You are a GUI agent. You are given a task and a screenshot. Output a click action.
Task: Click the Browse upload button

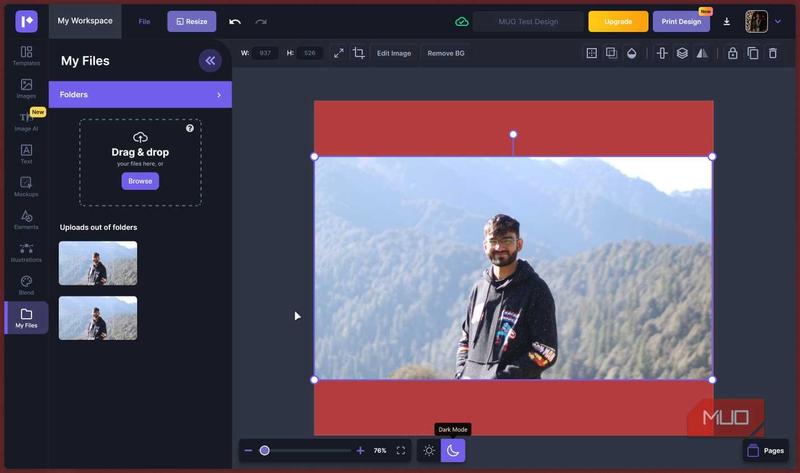tap(140, 181)
